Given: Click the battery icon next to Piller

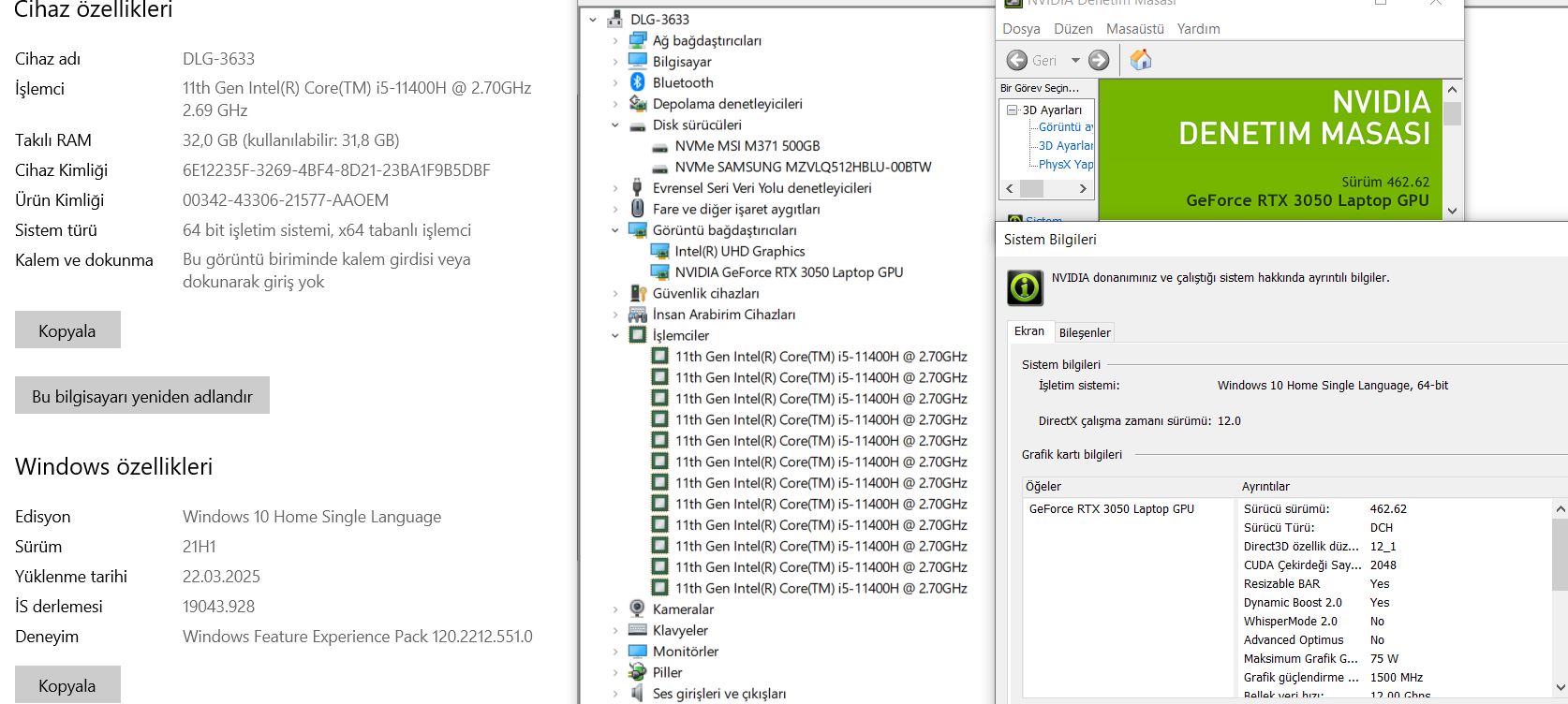Looking at the screenshot, I should coord(638,672).
